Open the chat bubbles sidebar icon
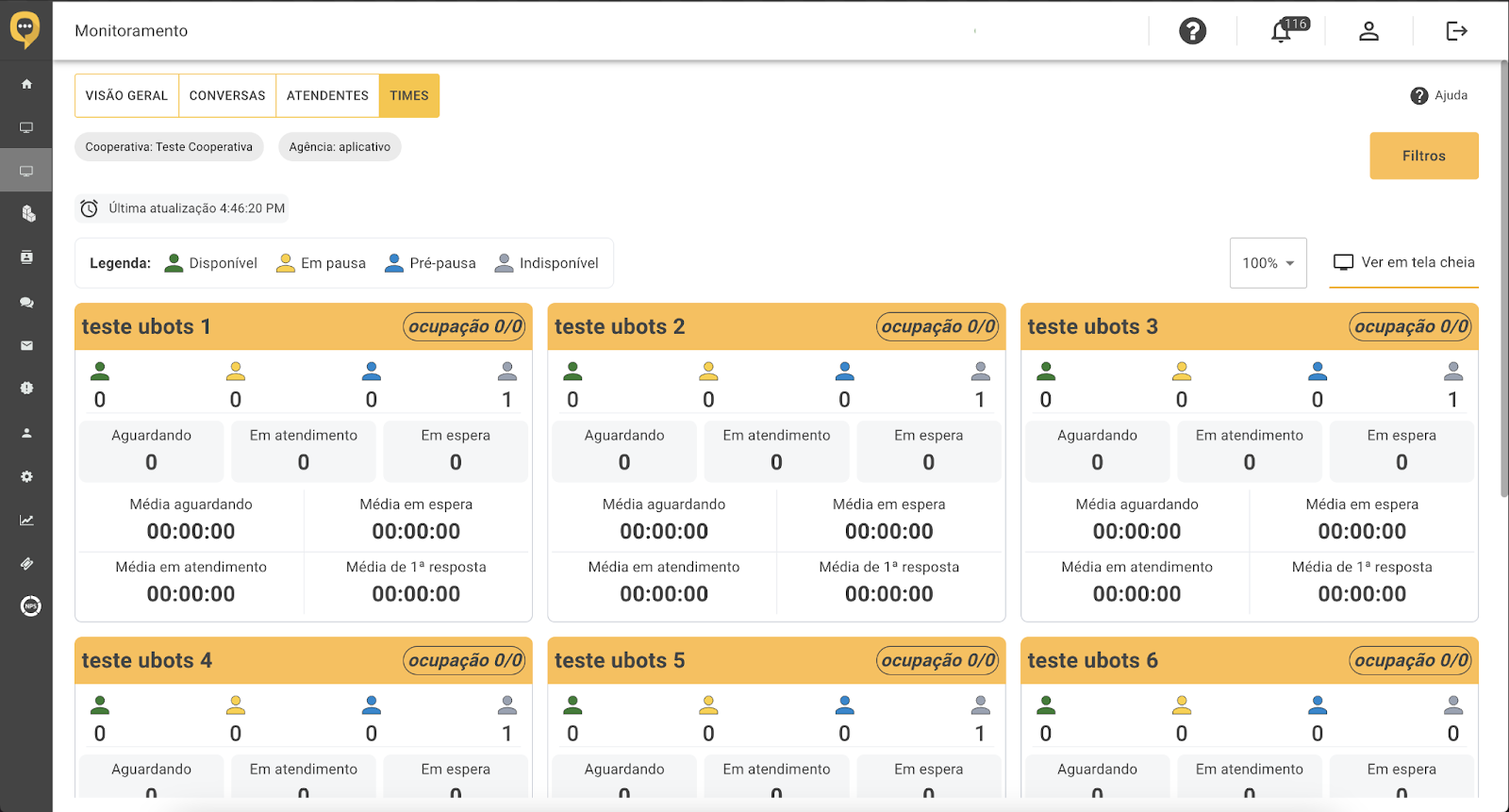The height and width of the screenshot is (812, 1509). [x=26, y=302]
